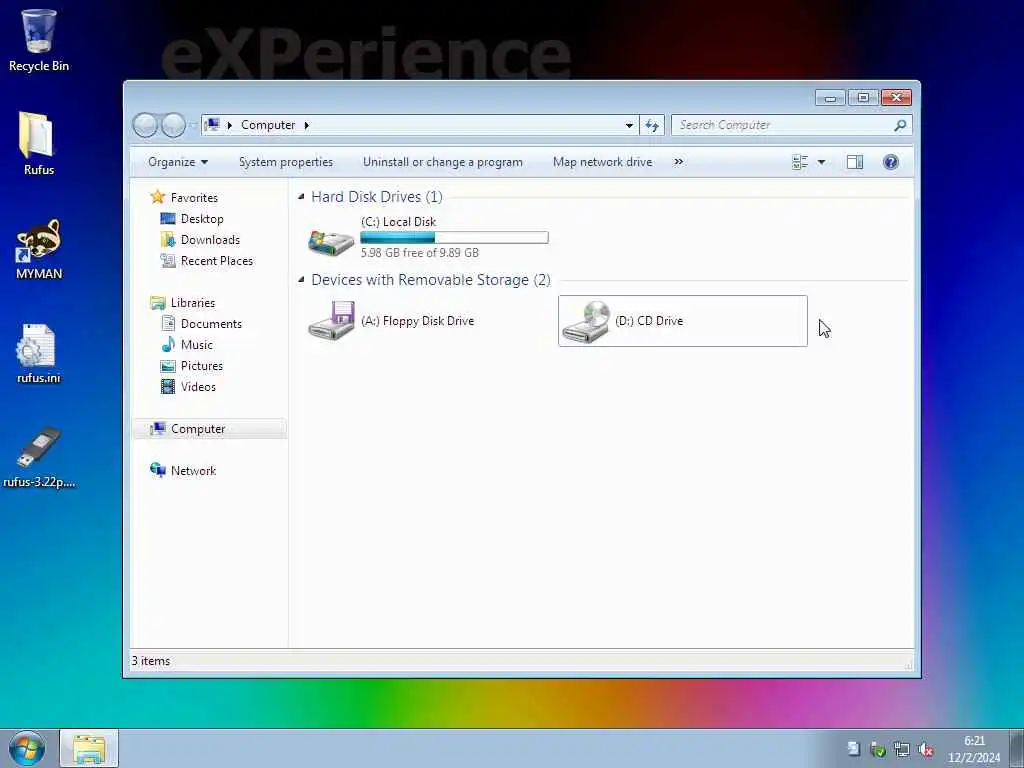Collapse Devices with Removable Storage group
The height and width of the screenshot is (768, 1024).
coord(301,280)
